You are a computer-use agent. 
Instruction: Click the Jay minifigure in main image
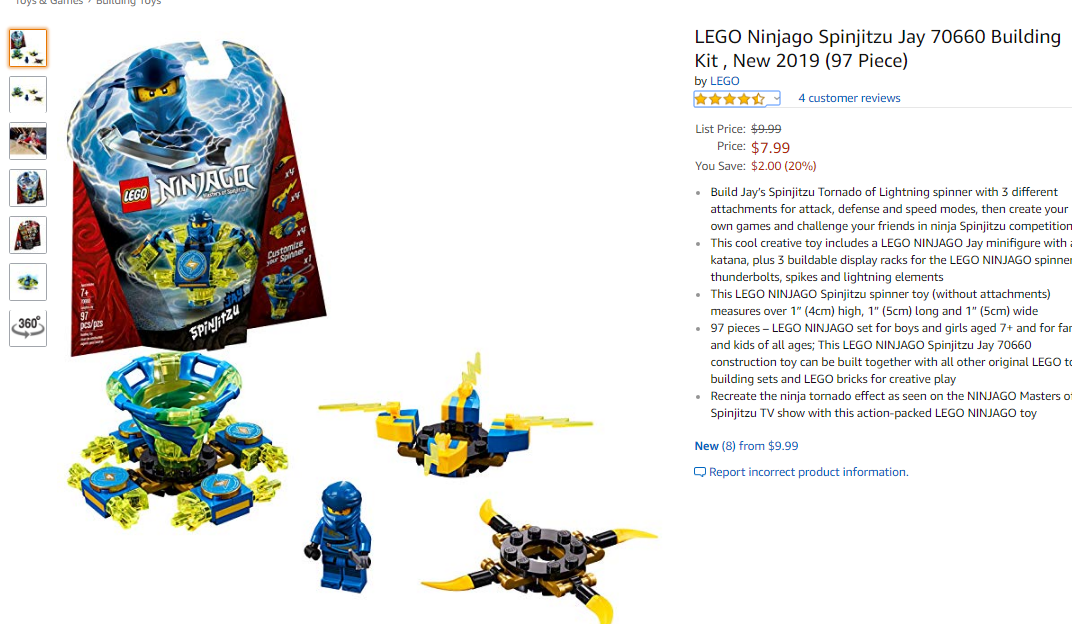tap(339, 536)
